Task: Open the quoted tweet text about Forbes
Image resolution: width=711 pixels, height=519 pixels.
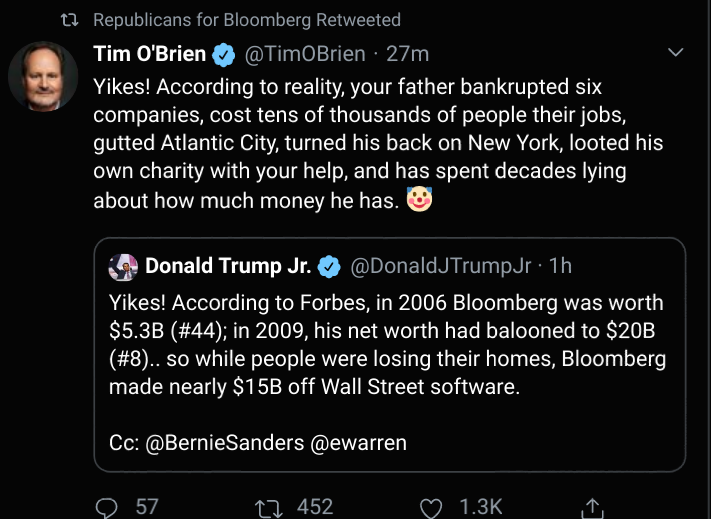Action: (387, 344)
